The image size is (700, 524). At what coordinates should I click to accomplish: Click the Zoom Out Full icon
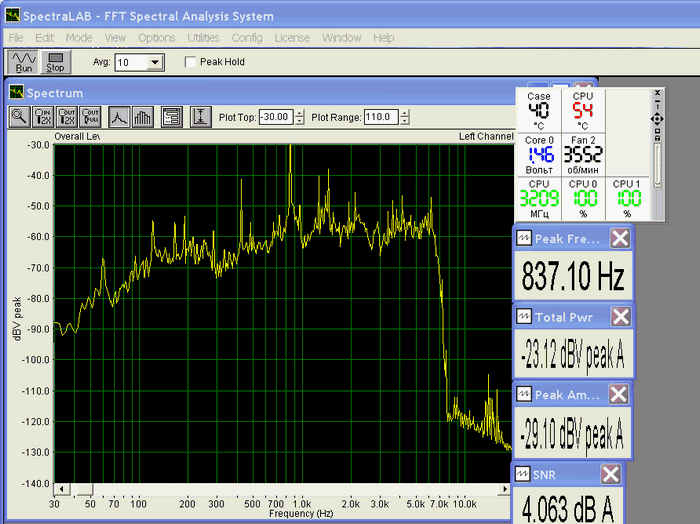(91, 116)
